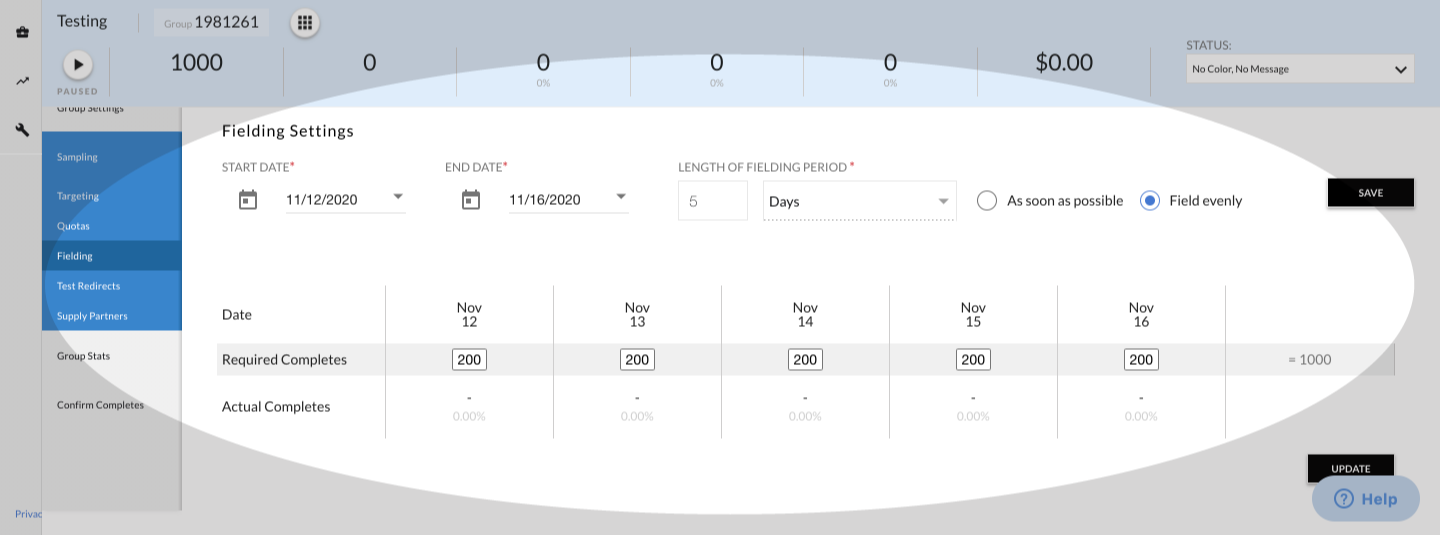Click the play button above PAUSED
Viewport: 1440px width, 535px height.
tap(78, 64)
